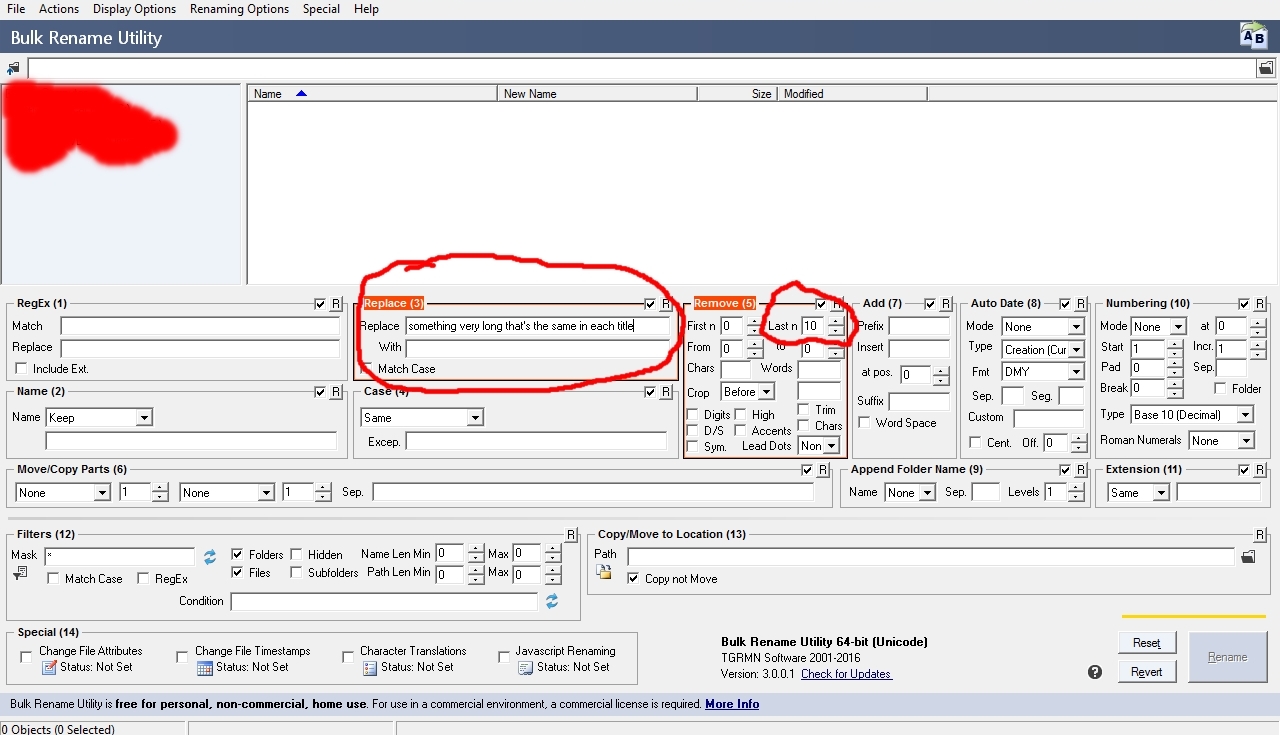Click the Replace text field in Replace (3)

point(538,326)
